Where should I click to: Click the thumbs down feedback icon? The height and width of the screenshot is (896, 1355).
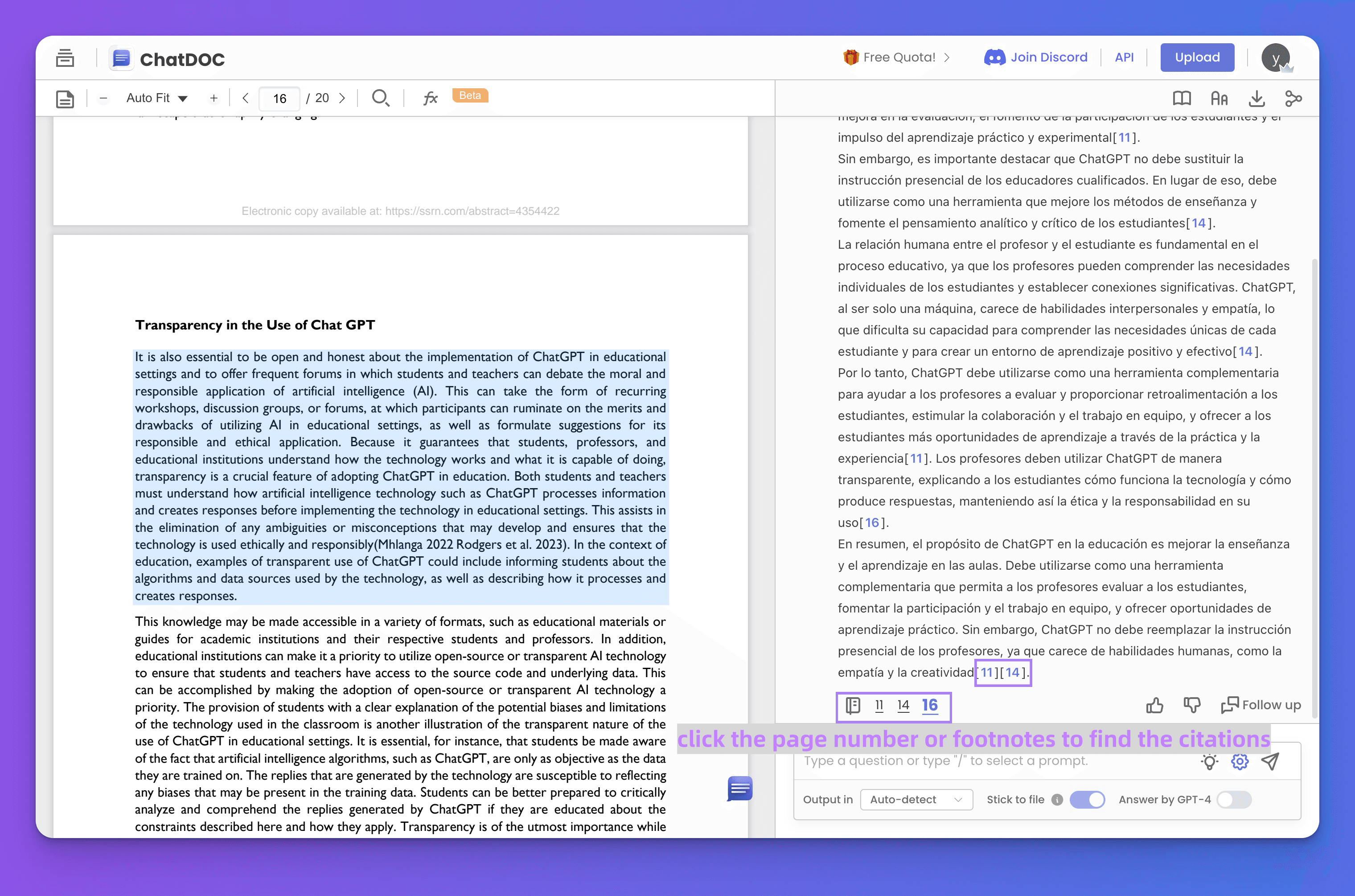[x=1191, y=705]
